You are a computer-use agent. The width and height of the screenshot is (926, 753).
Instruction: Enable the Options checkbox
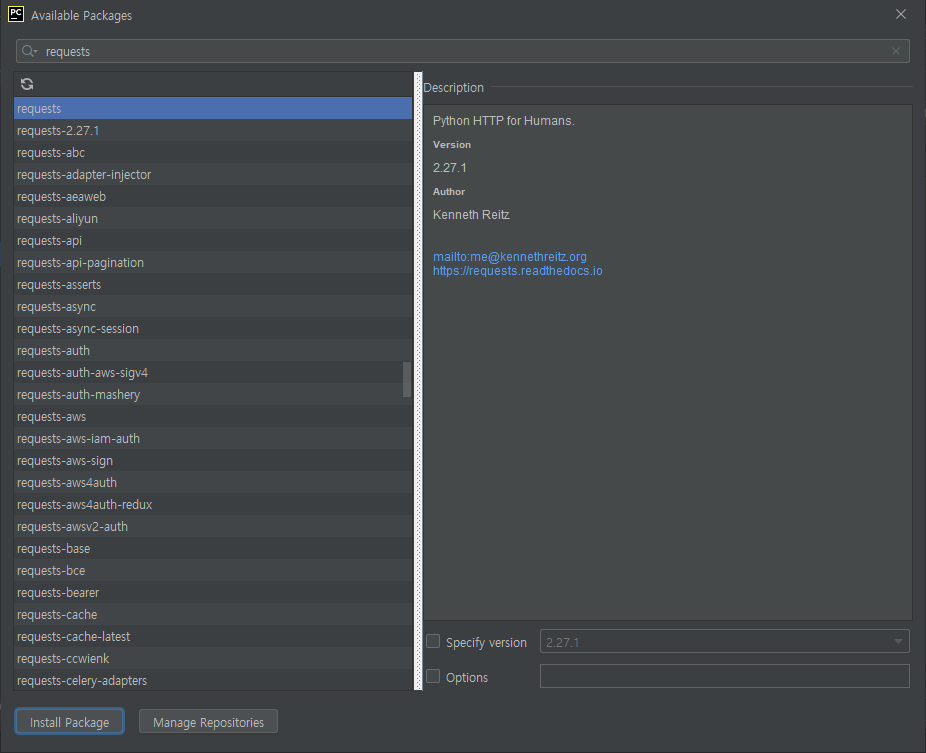[x=433, y=676]
